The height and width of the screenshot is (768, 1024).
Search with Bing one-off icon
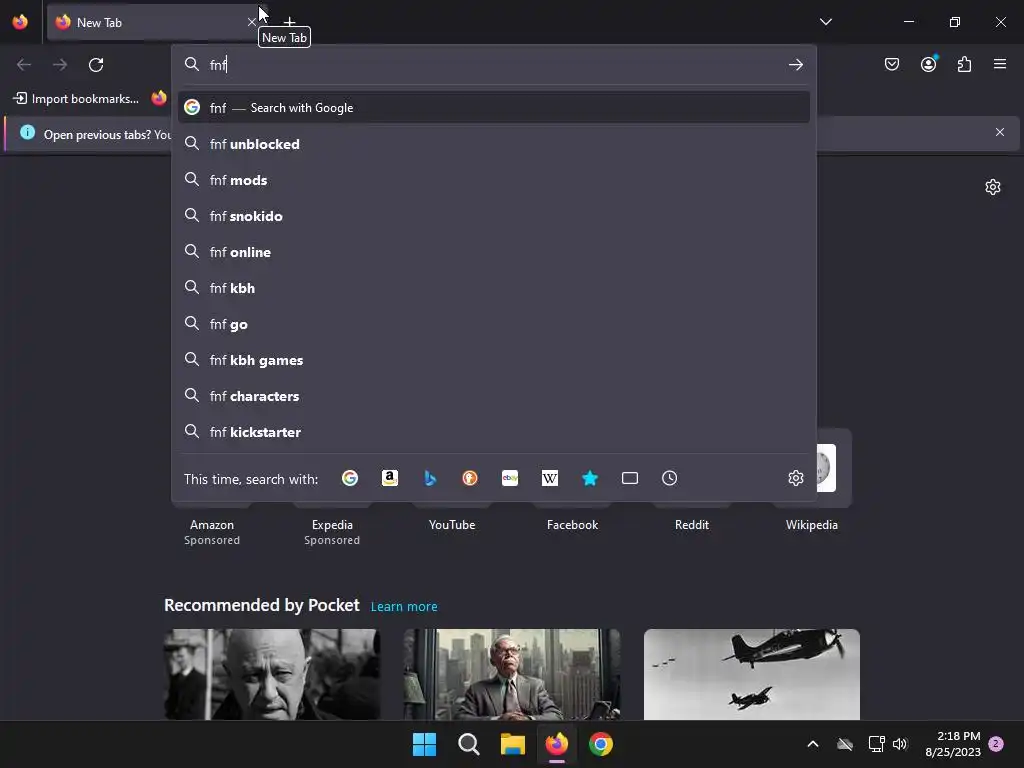(430, 478)
